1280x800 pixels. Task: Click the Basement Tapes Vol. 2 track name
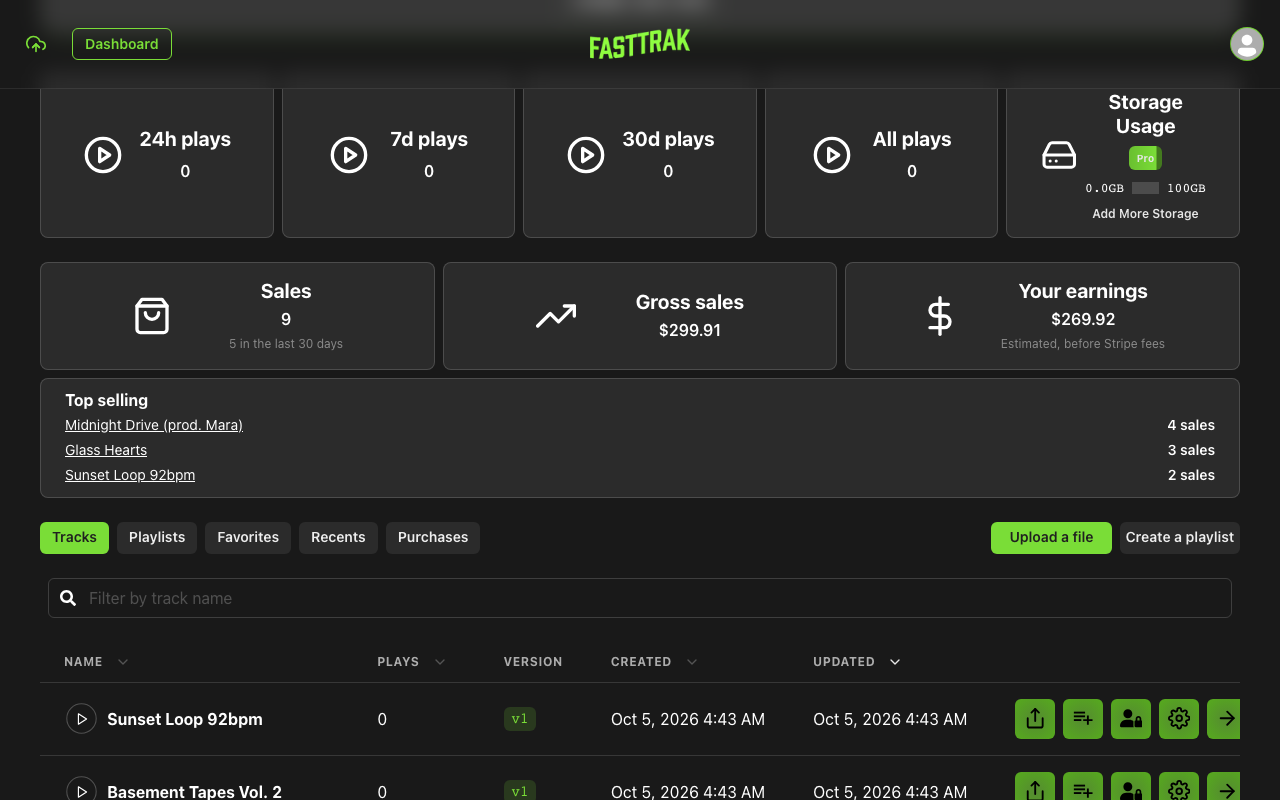click(194, 791)
